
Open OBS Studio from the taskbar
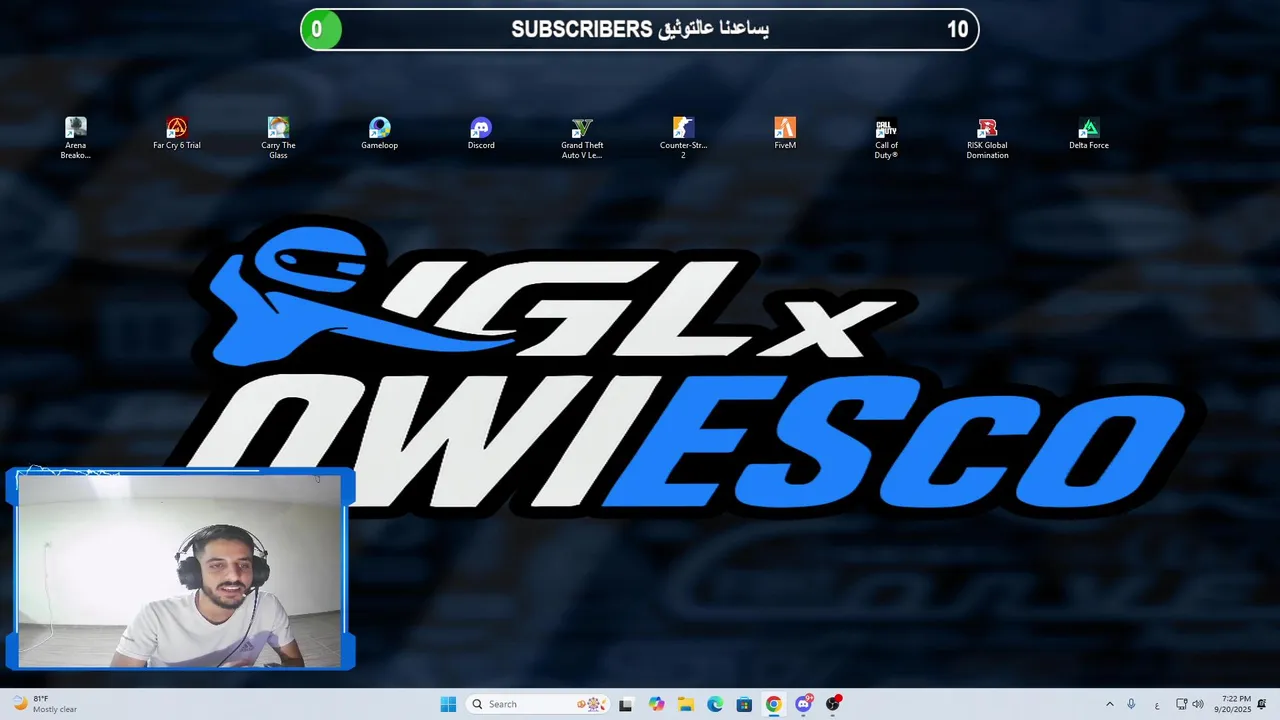click(833, 704)
